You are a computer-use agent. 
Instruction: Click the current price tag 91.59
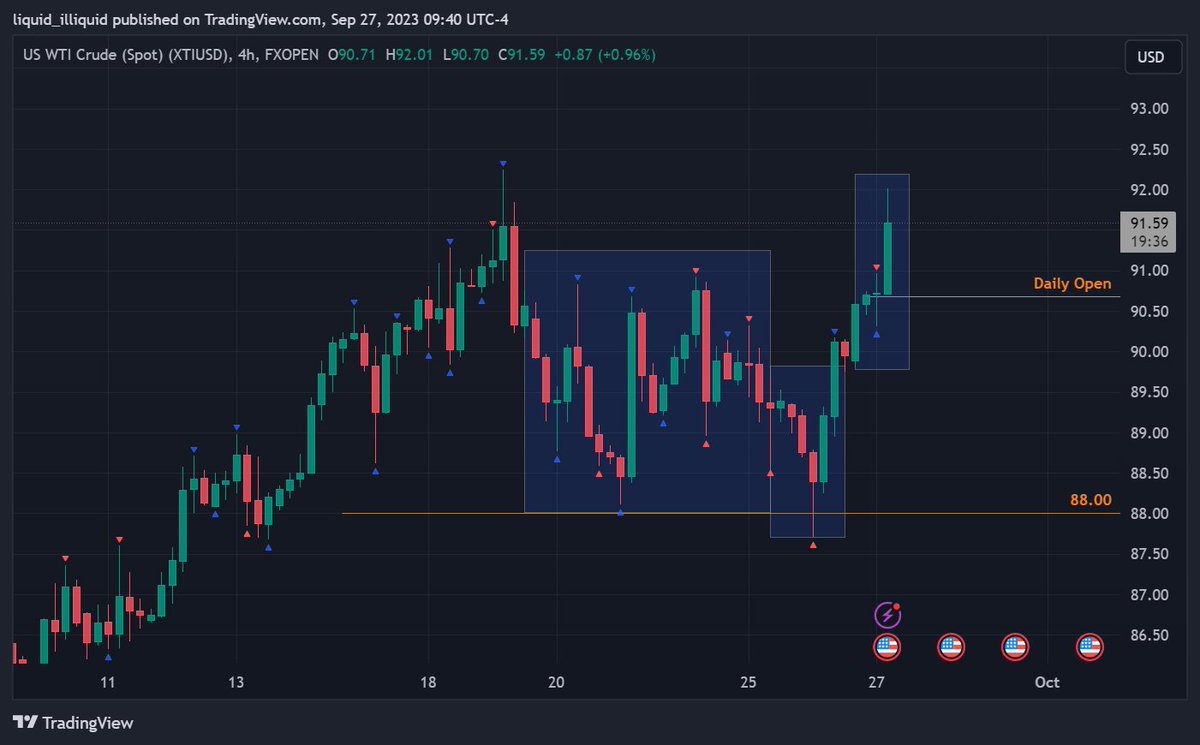[x=1151, y=223]
